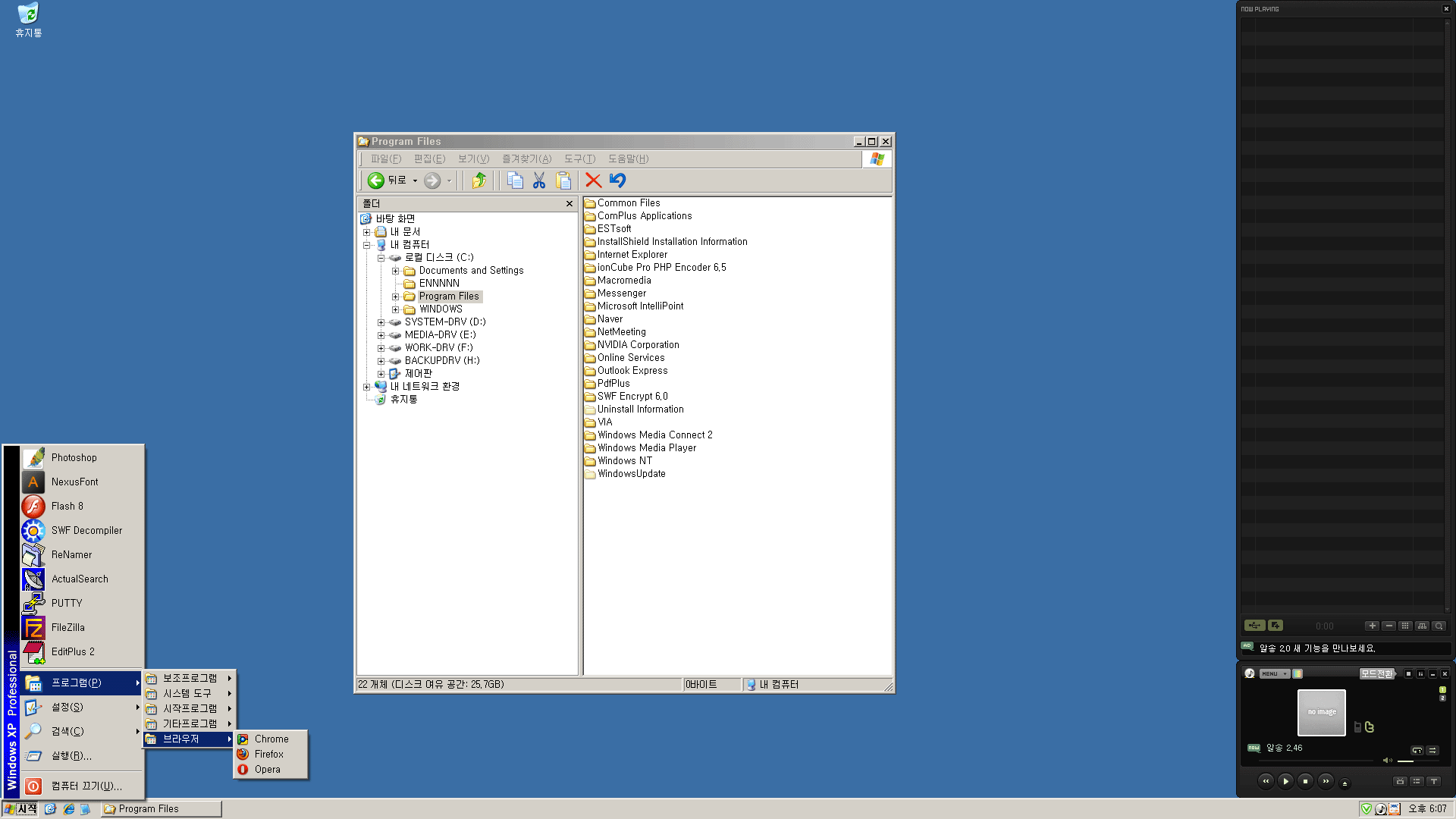
Task: Click the Cut scissors icon in toolbar
Action: 539,180
